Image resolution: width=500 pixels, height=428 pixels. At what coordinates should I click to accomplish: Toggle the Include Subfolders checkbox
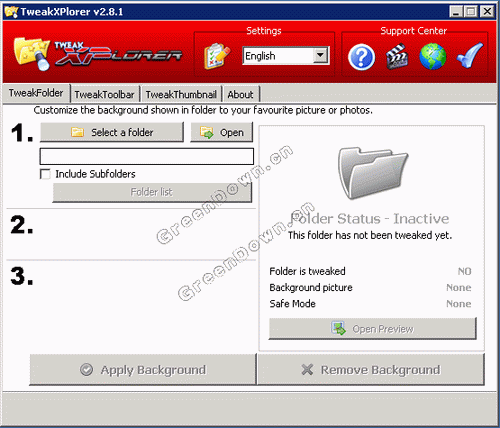point(45,174)
